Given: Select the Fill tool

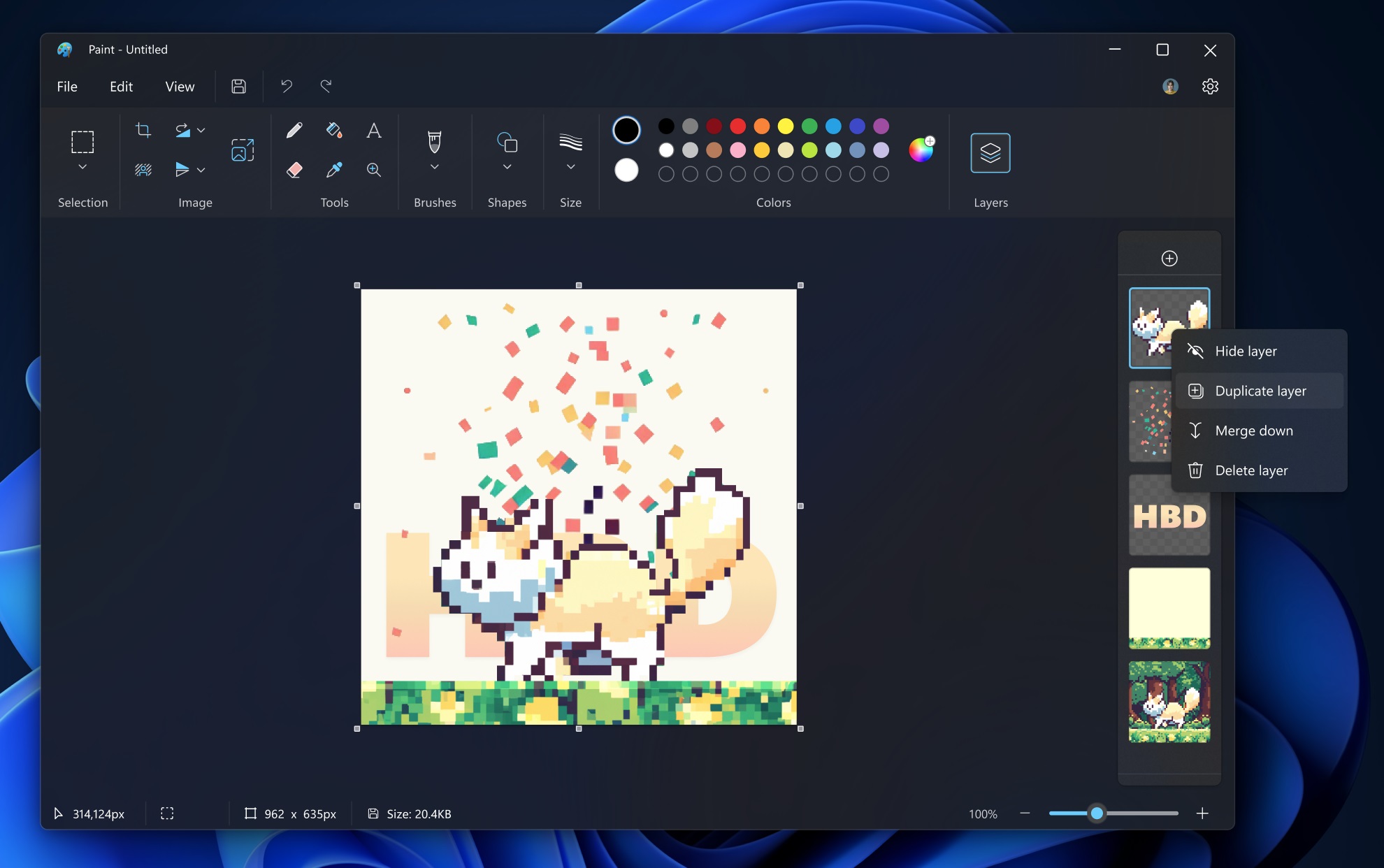Looking at the screenshot, I should 335,130.
